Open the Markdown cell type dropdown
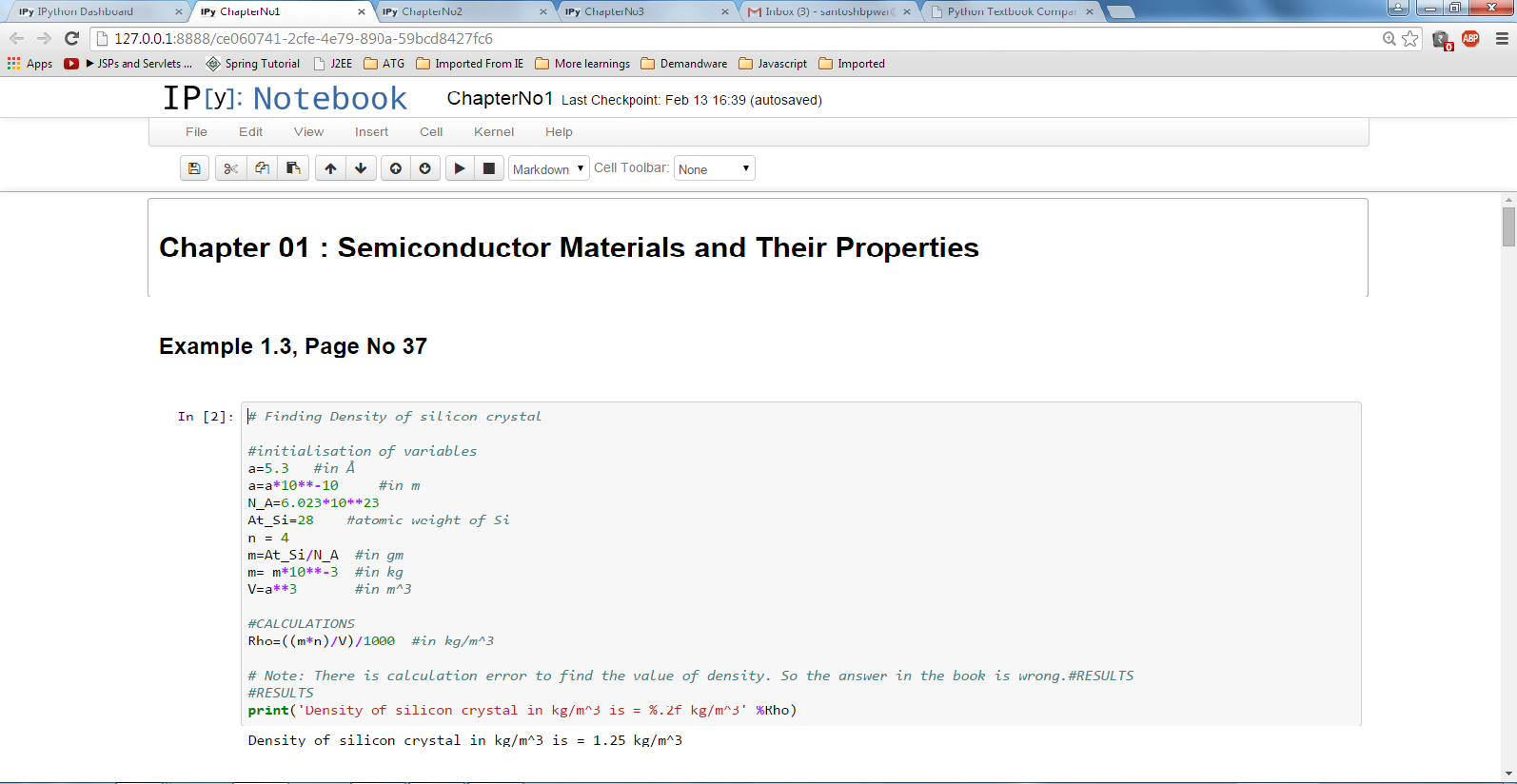 point(549,169)
